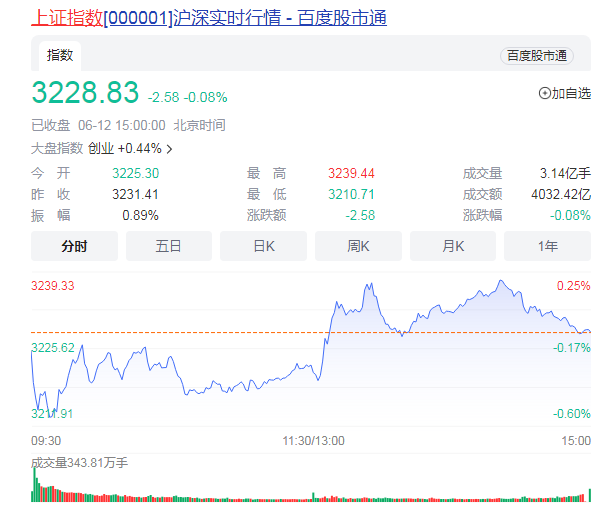Click the 创业 +0.44% index entry
Image resolution: width=609 pixels, height=509 pixels.
point(124,148)
